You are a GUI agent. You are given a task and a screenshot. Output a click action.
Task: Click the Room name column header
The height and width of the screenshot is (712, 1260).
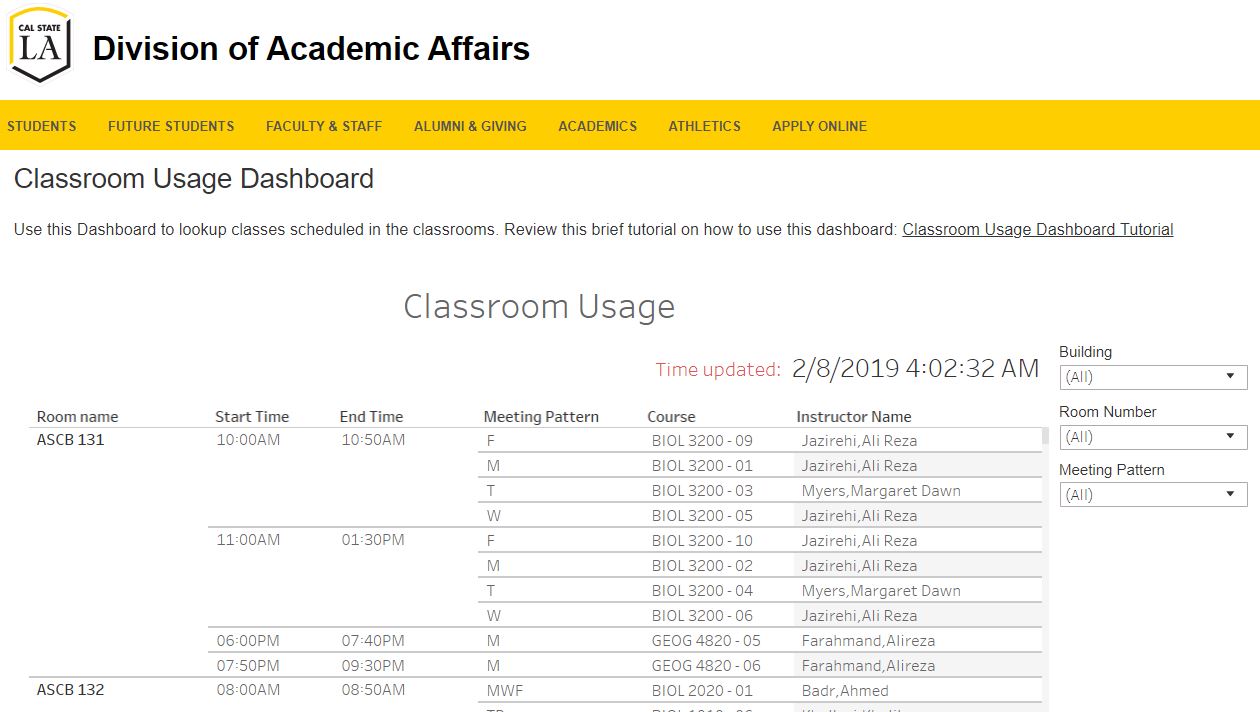pyautogui.click(x=77, y=417)
